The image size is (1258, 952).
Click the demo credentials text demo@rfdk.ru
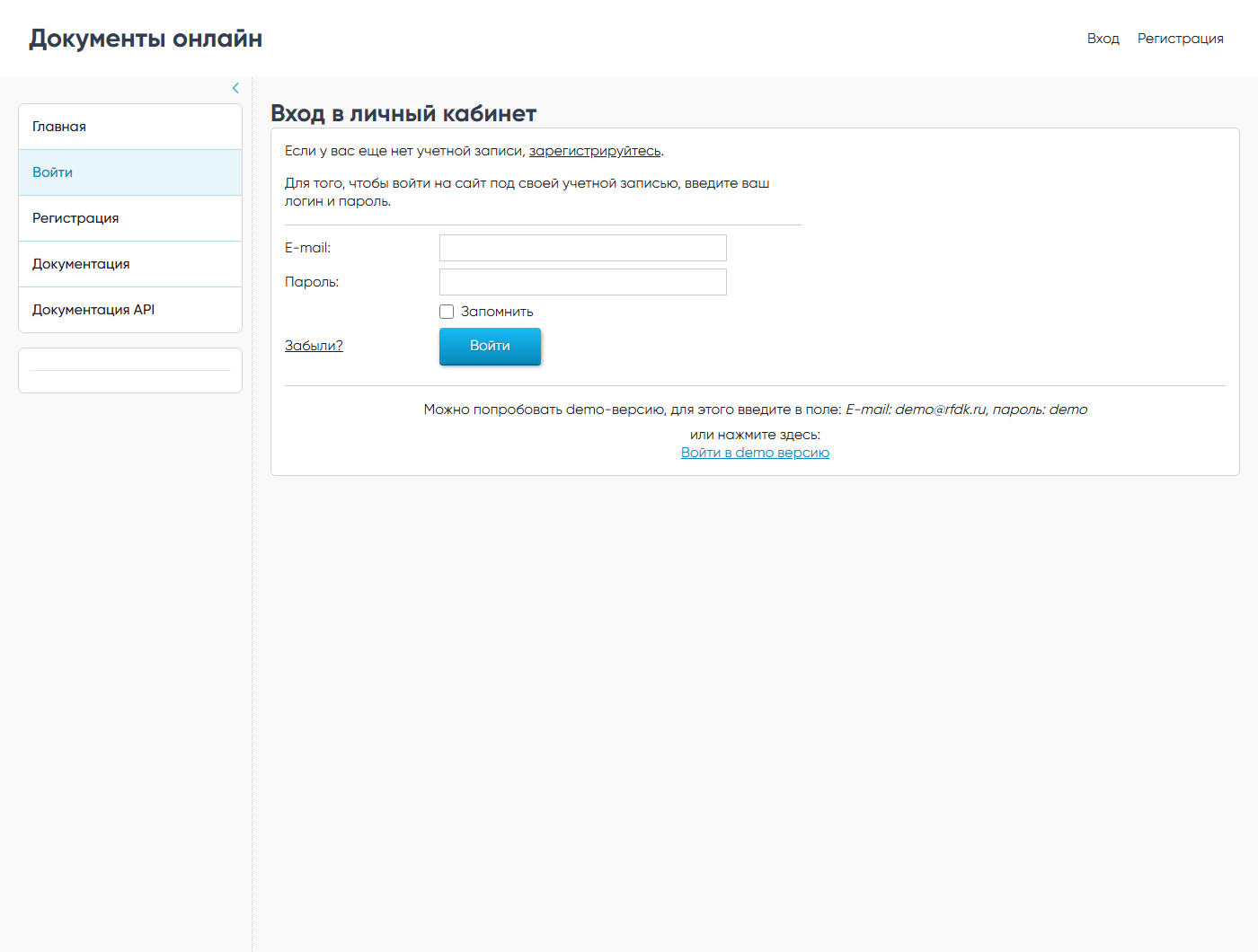click(x=941, y=410)
